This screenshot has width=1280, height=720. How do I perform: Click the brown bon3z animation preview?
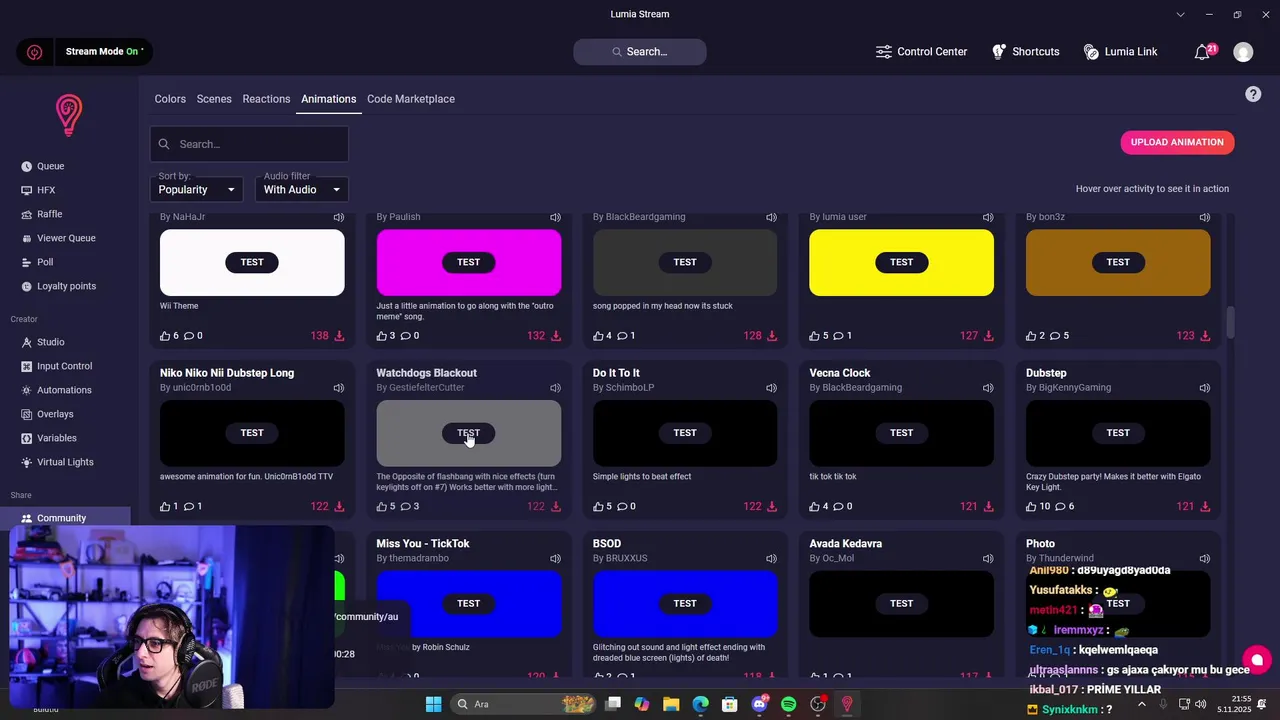1118,262
